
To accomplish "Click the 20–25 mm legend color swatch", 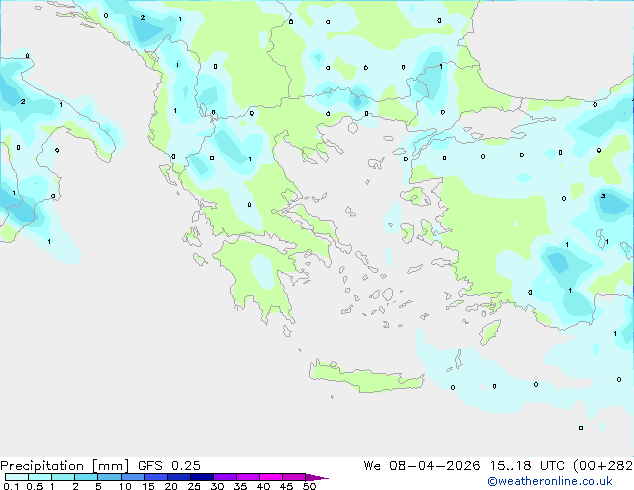I will (x=178, y=477).
